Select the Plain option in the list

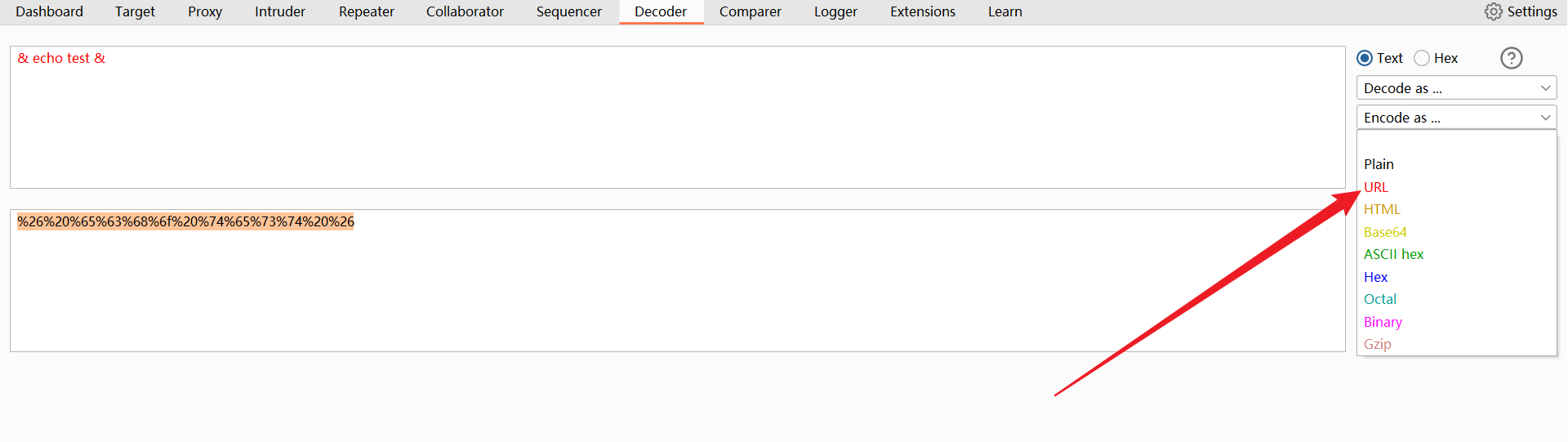pos(1379,164)
